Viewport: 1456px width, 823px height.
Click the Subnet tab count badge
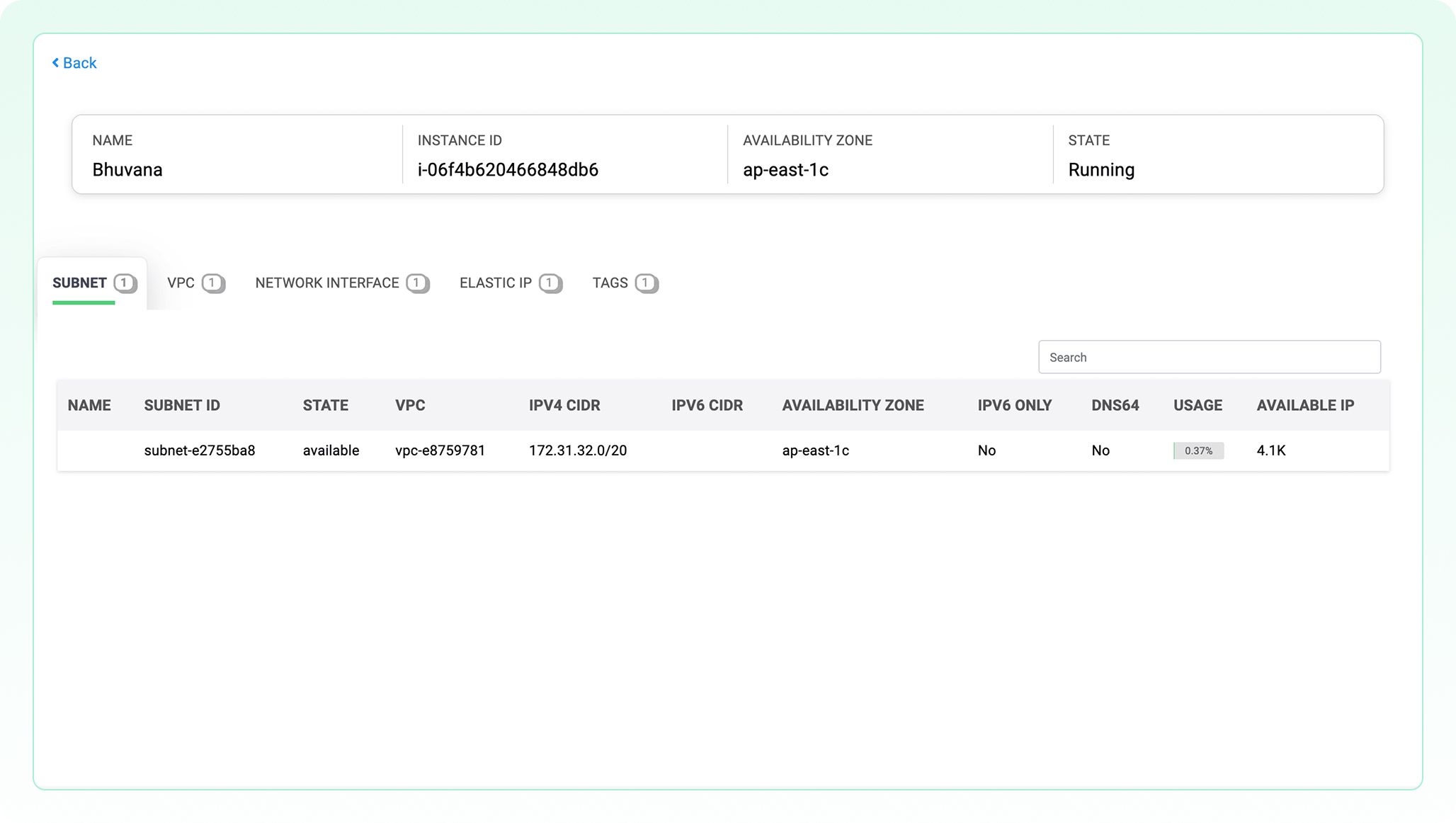pyautogui.click(x=125, y=283)
